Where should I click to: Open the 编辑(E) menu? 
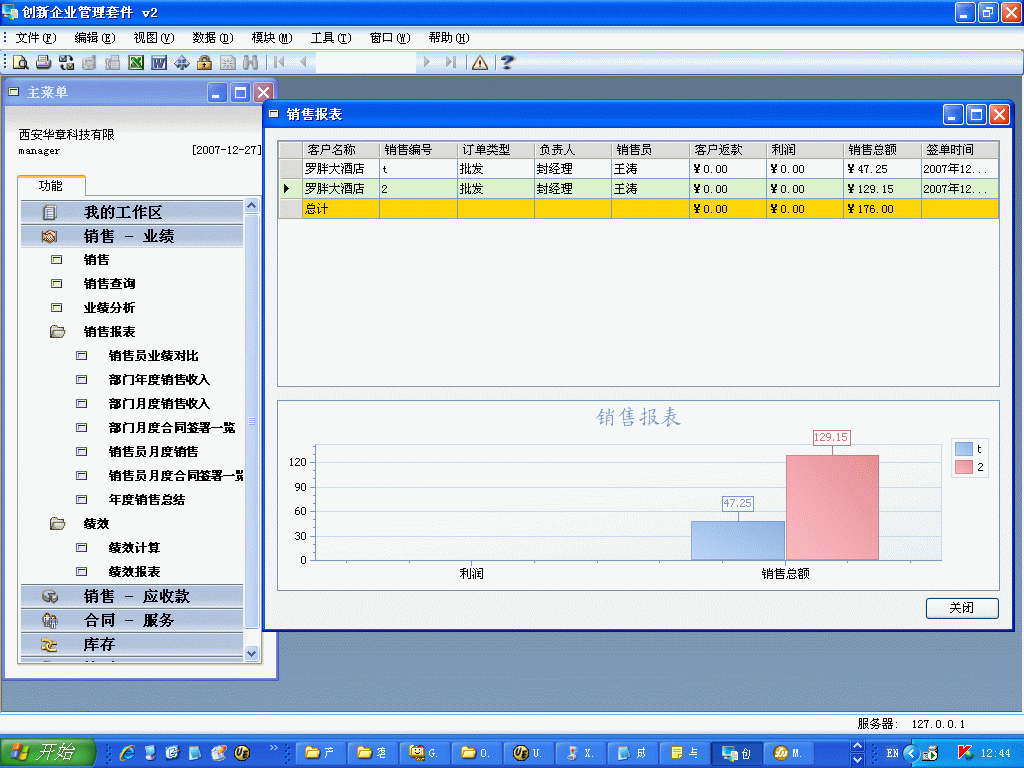(95, 38)
